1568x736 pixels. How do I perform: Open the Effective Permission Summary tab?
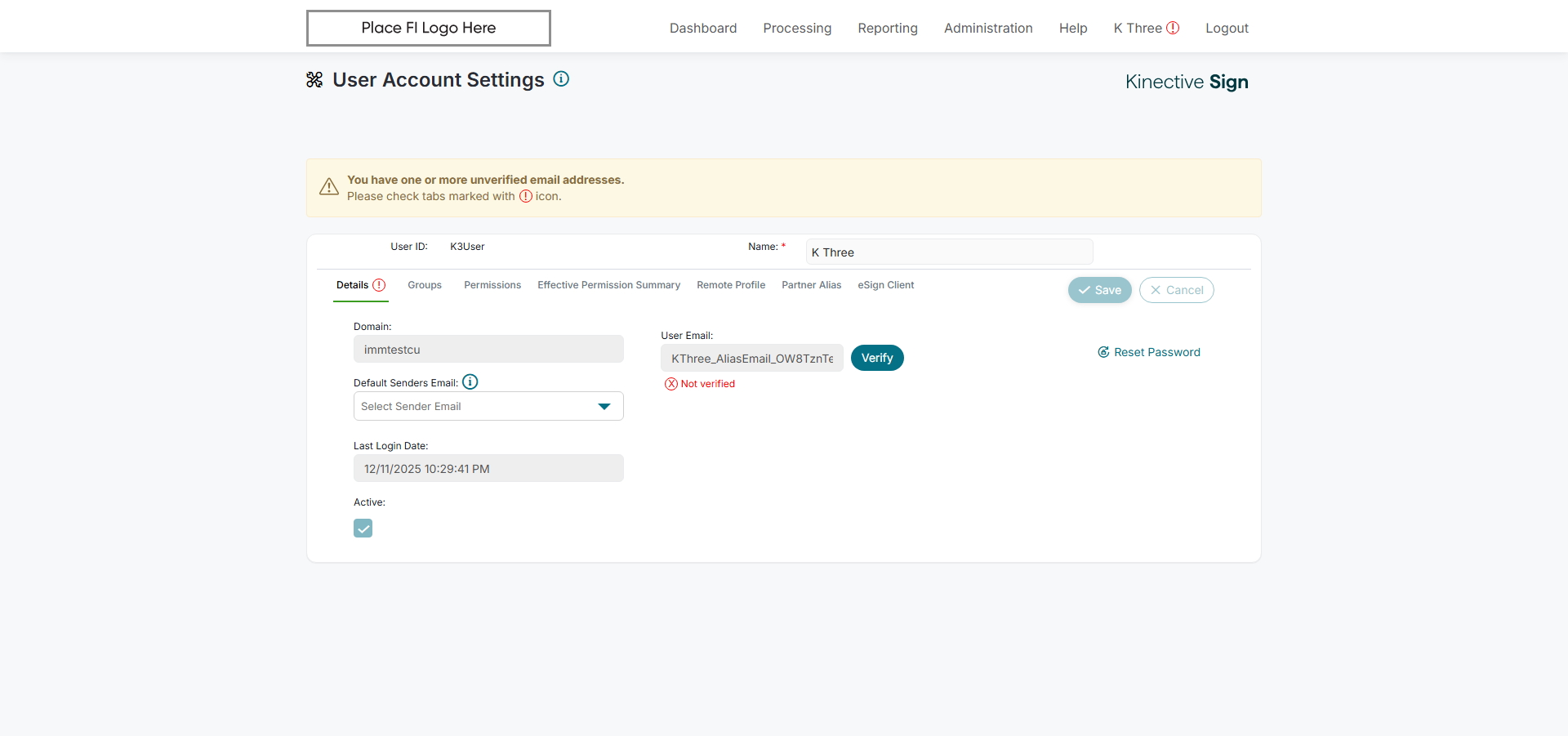[608, 285]
